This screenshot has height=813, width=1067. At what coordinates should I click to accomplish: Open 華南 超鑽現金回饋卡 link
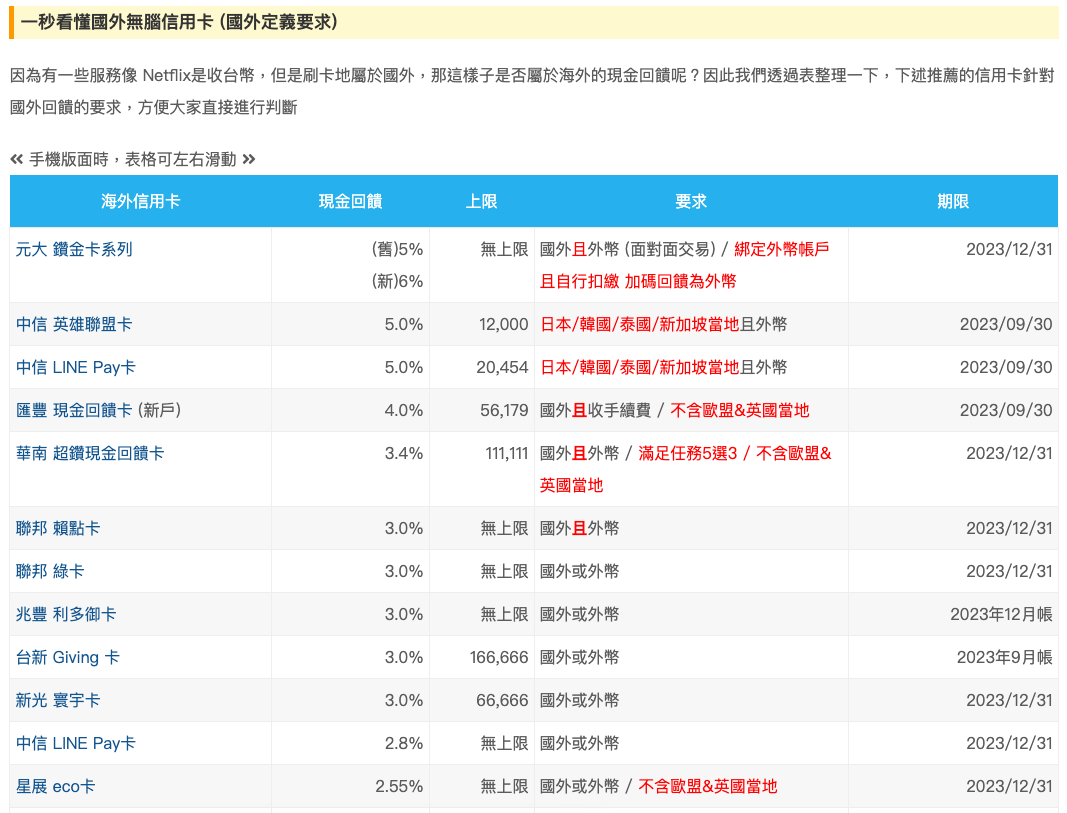coord(90,453)
